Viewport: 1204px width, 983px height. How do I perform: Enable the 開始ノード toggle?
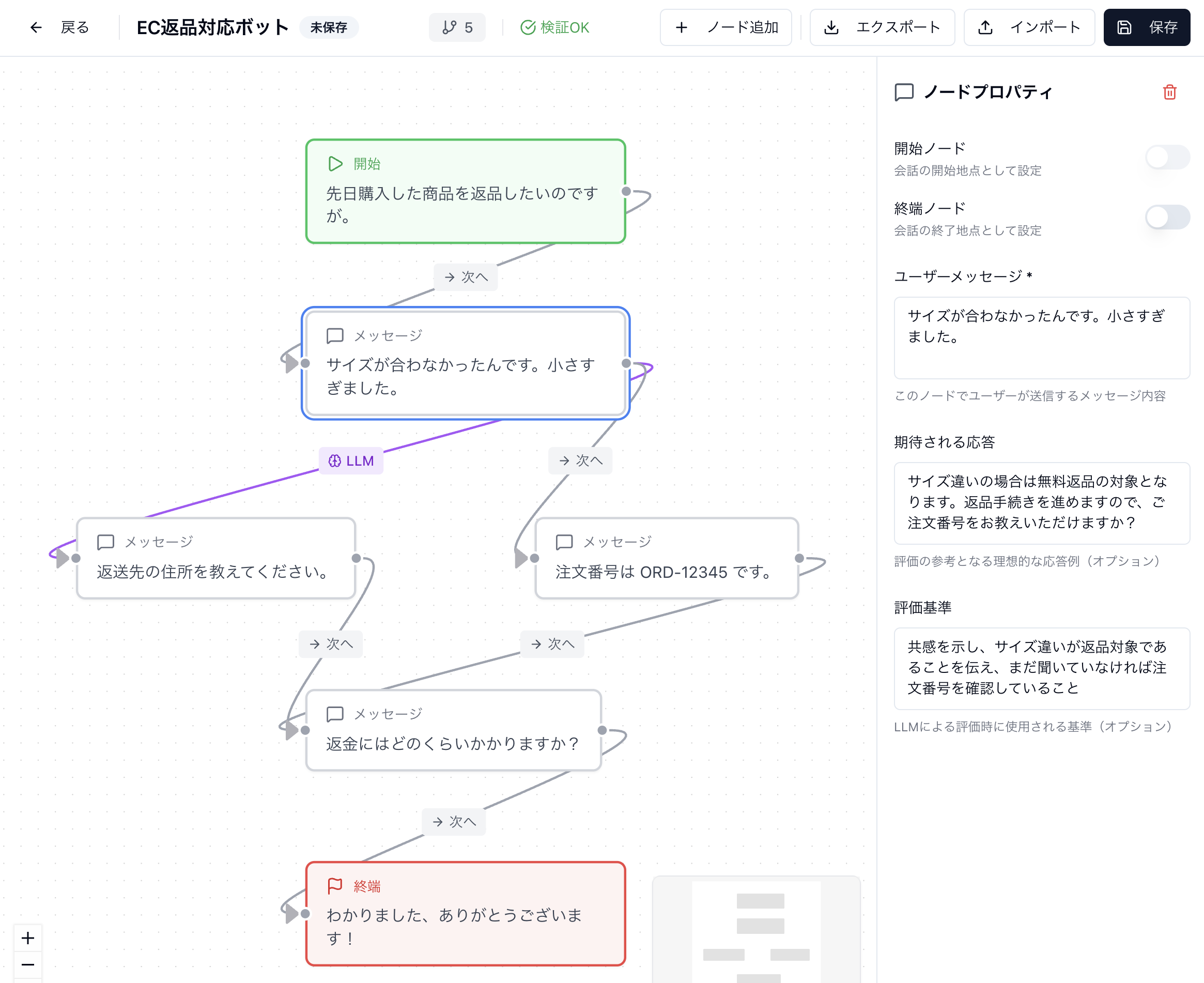1167,157
